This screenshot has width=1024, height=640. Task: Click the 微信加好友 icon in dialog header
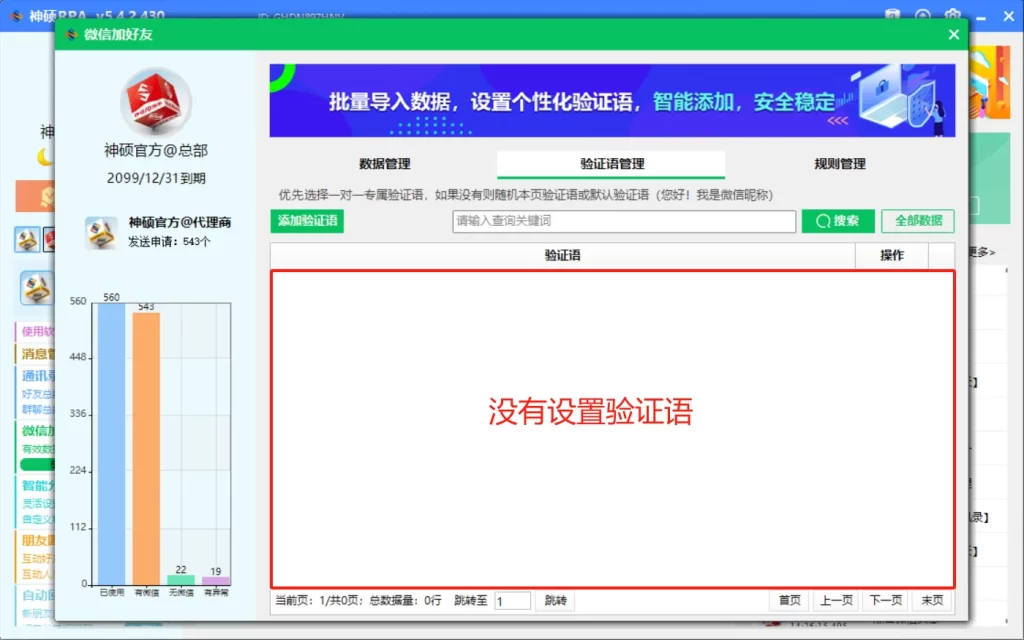point(71,33)
